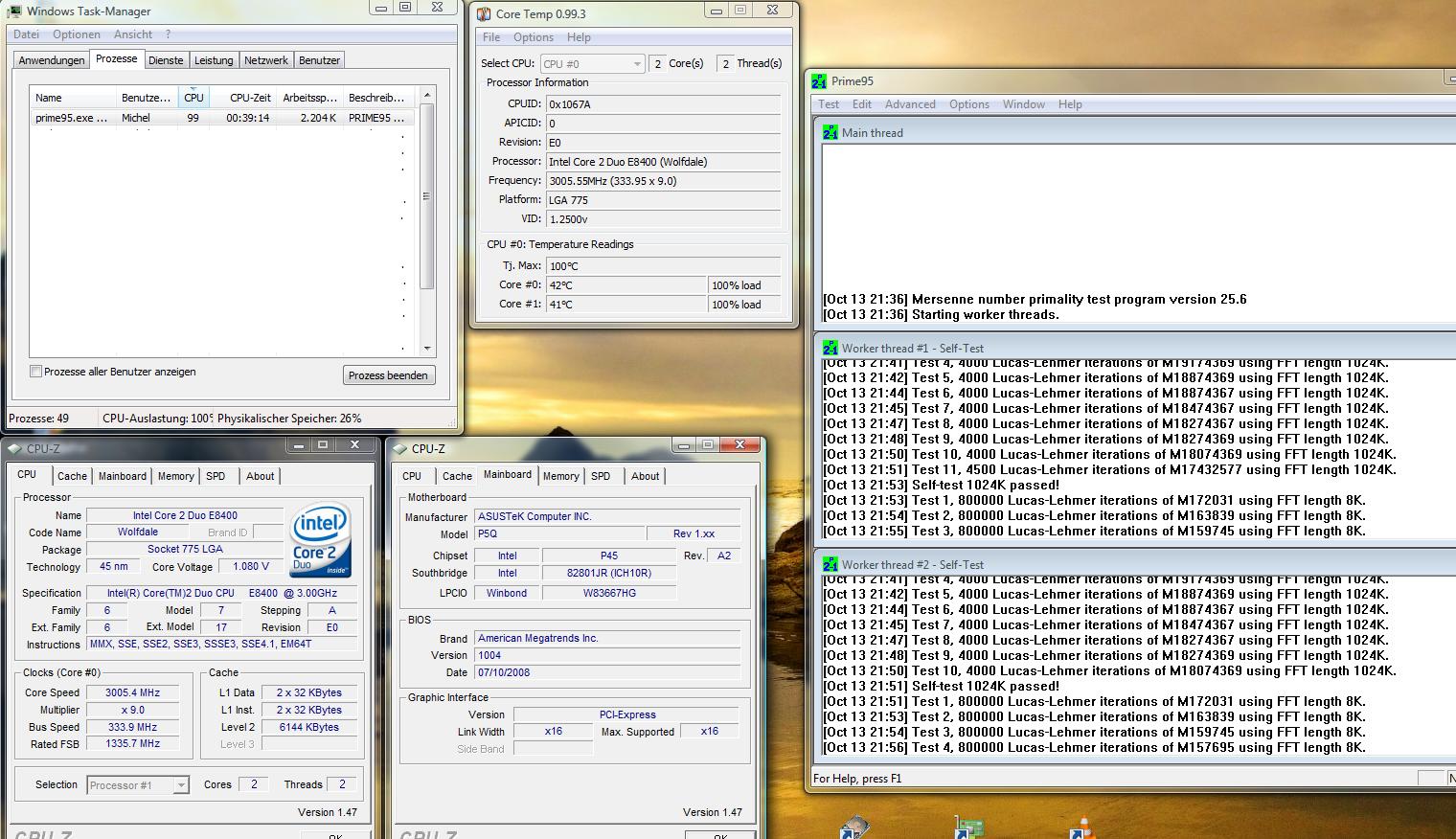This screenshot has width=1456, height=839.
Task: Open the Options menu in Core Temp
Action: [534, 37]
